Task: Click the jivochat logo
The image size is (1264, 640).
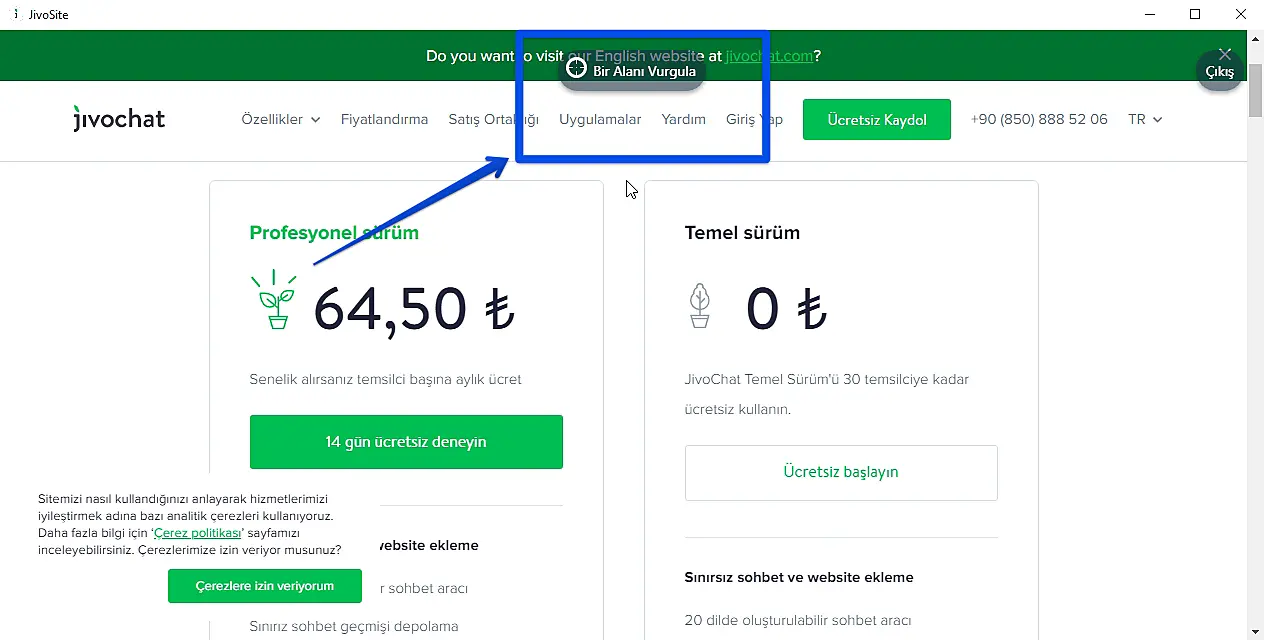Action: [119, 119]
